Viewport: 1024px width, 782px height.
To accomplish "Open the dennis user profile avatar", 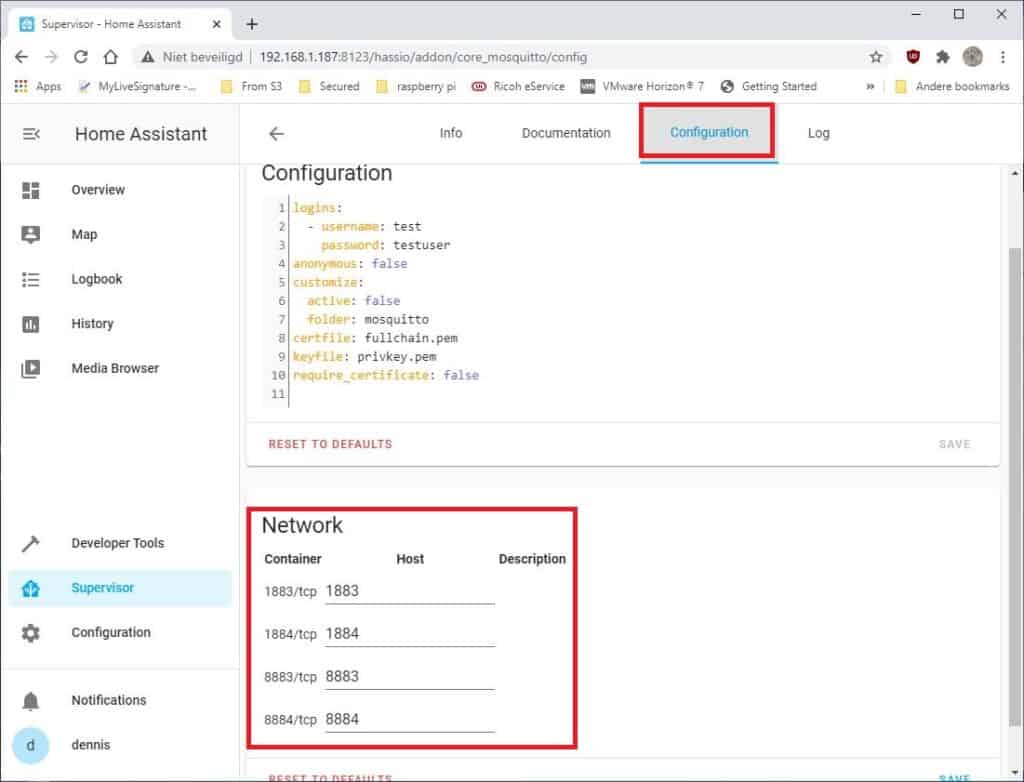I will pyautogui.click(x=31, y=745).
